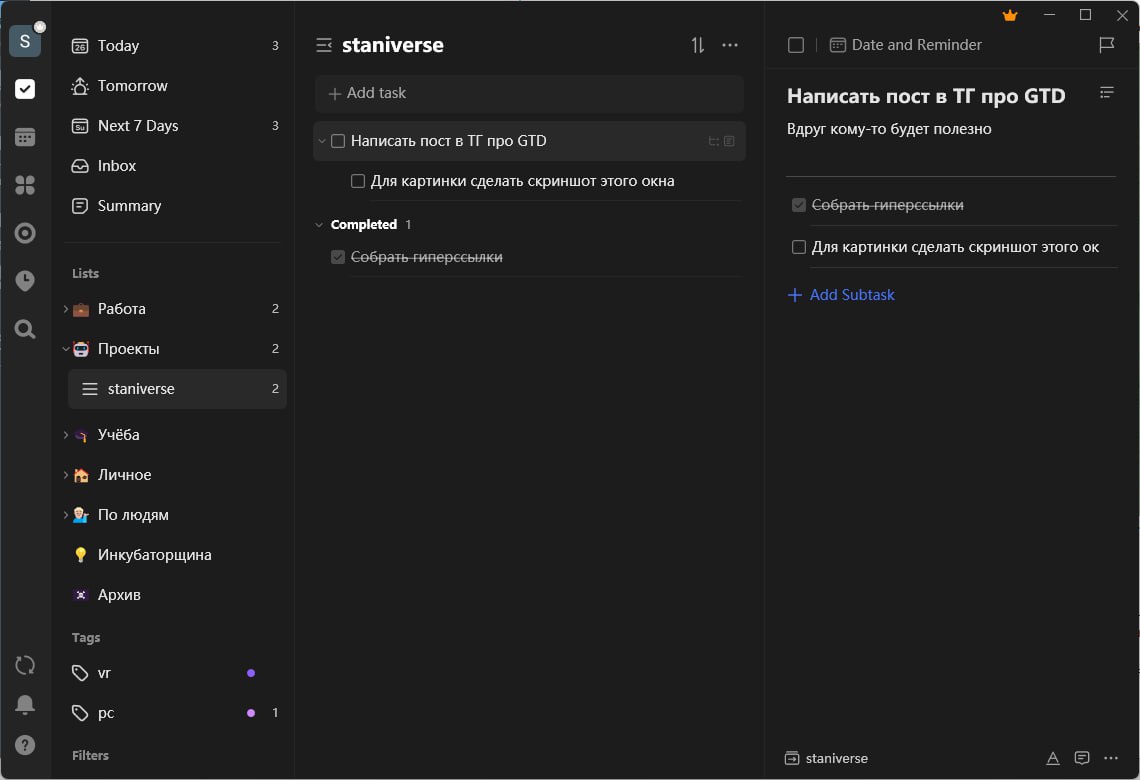This screenshot has height=780, width=1140.
Task: Open the Inbox smart list
Action: pyautogui.click(x=116, y=166)
